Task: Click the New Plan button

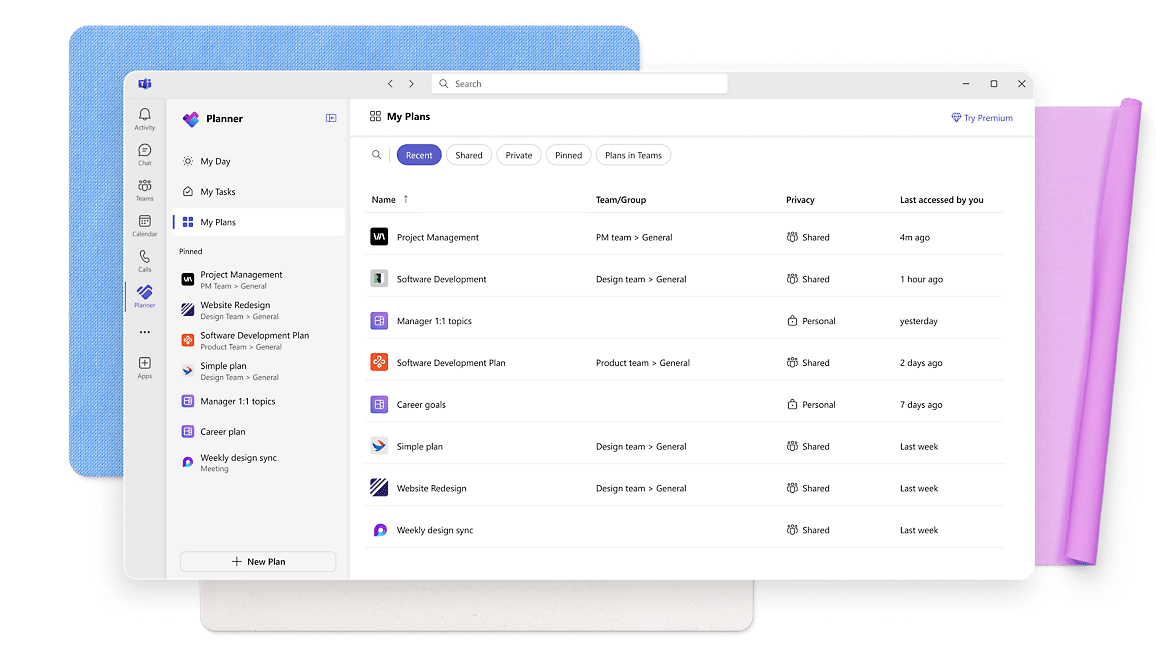Action: pyautogui.click(x=258, y=562)
